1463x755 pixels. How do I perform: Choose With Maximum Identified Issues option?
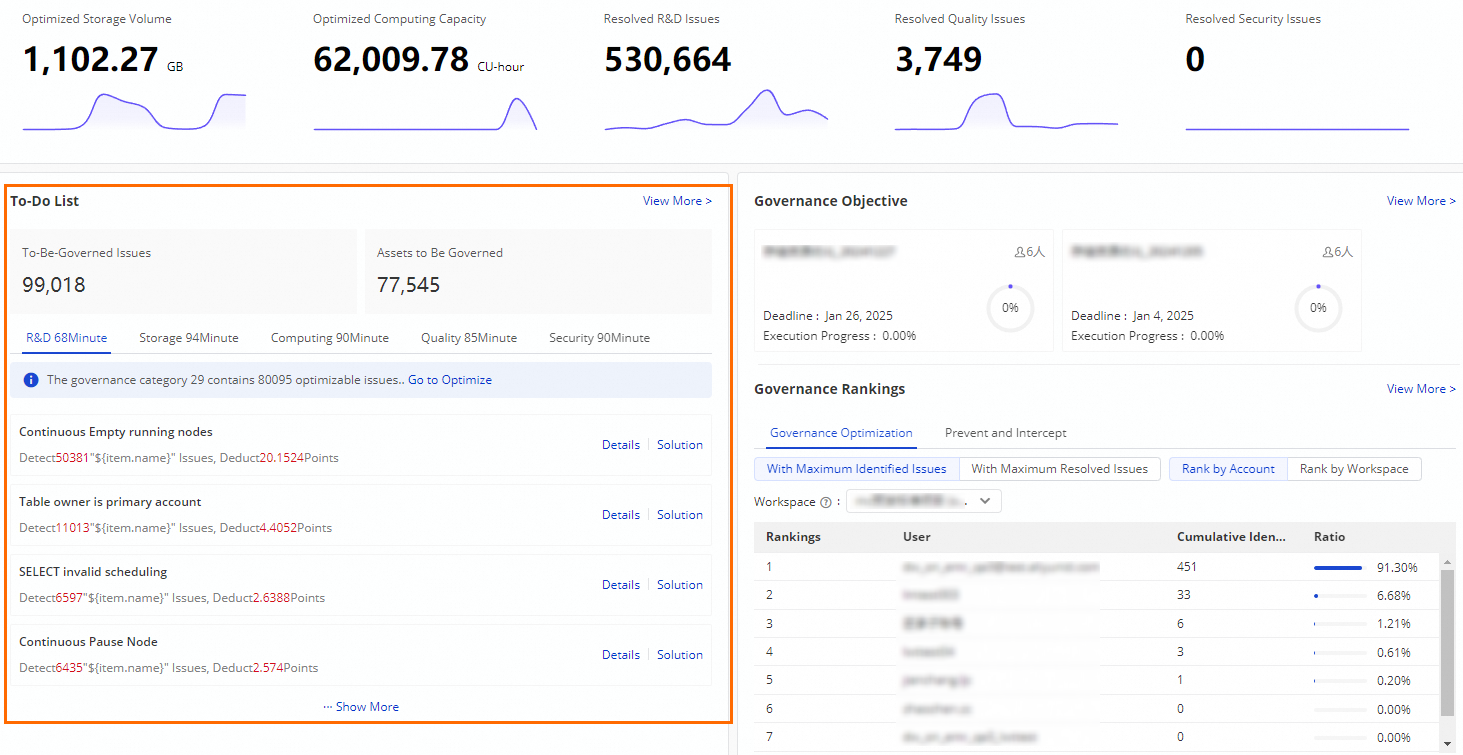(x=856, y=469)
